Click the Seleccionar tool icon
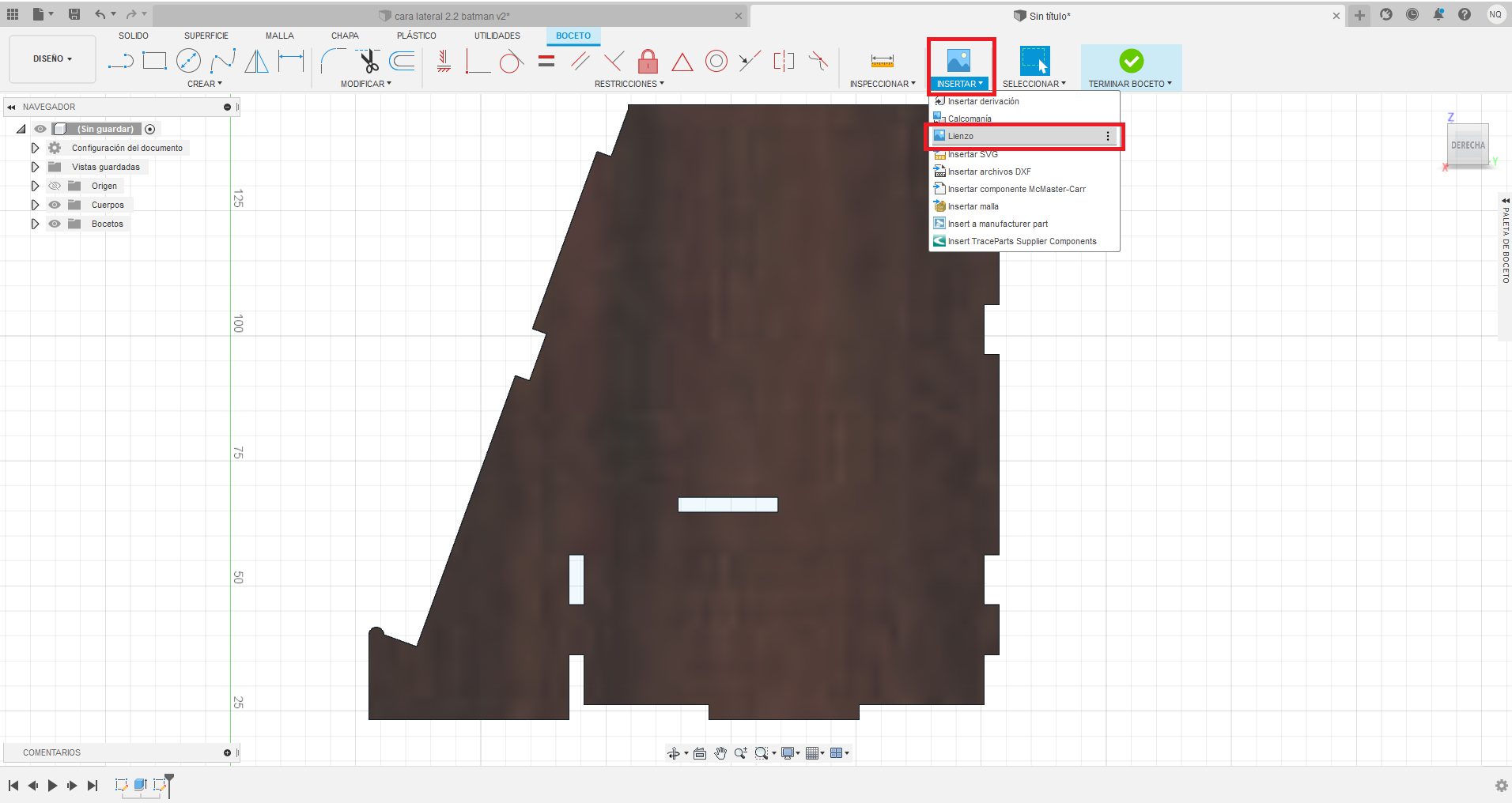The image size is (1512, 803). [x=1034, y=61]
